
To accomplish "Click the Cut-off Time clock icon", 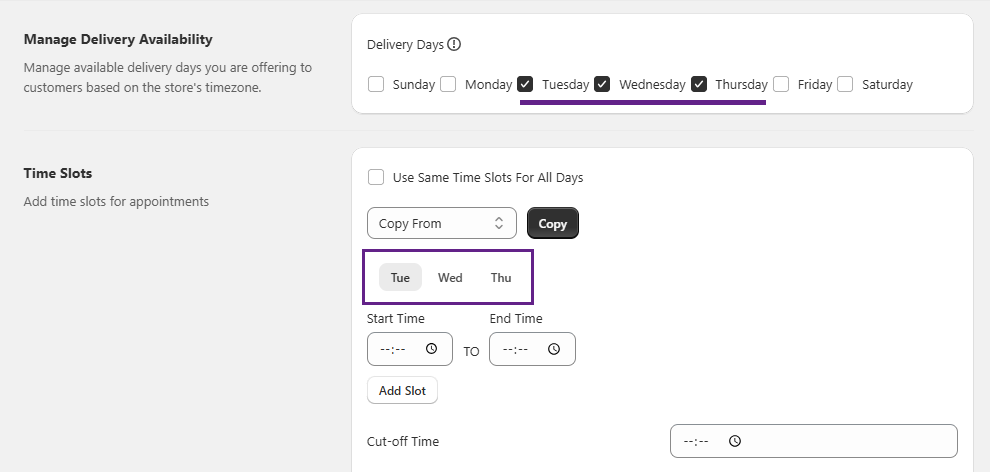I will [734, 441].
